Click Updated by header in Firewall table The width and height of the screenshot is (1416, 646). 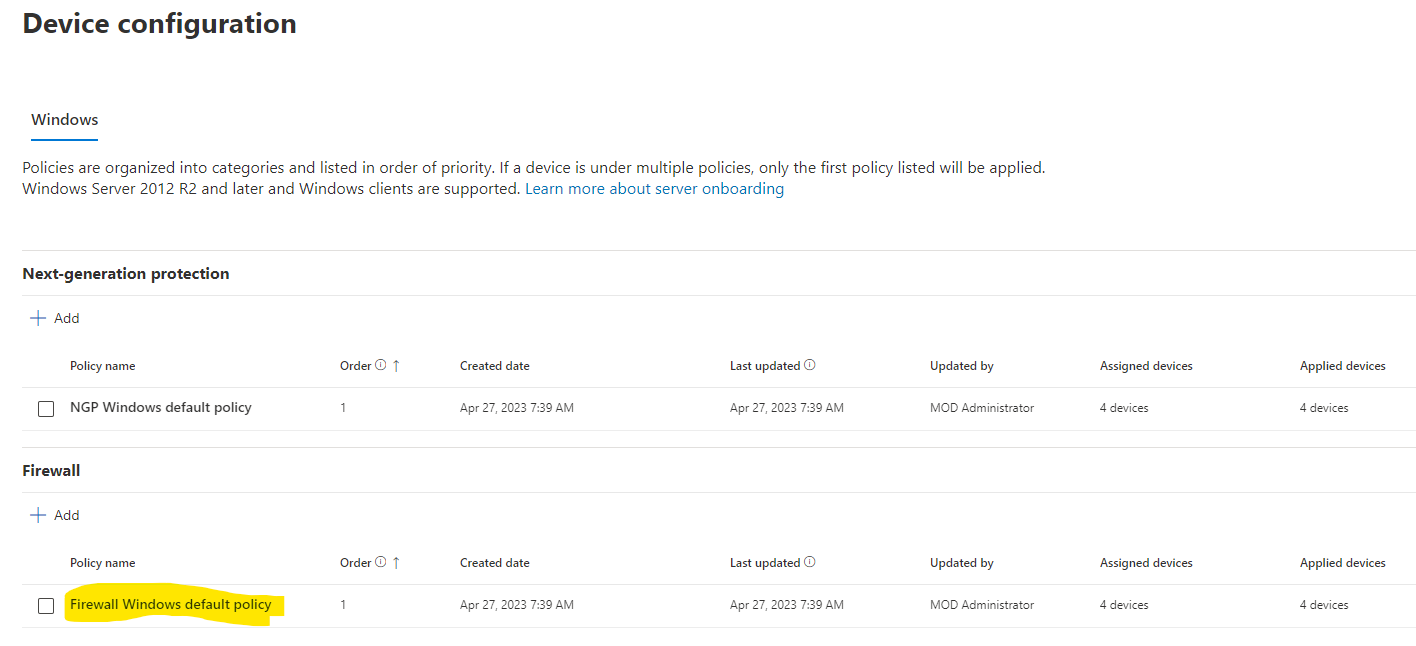coord(962,563)
